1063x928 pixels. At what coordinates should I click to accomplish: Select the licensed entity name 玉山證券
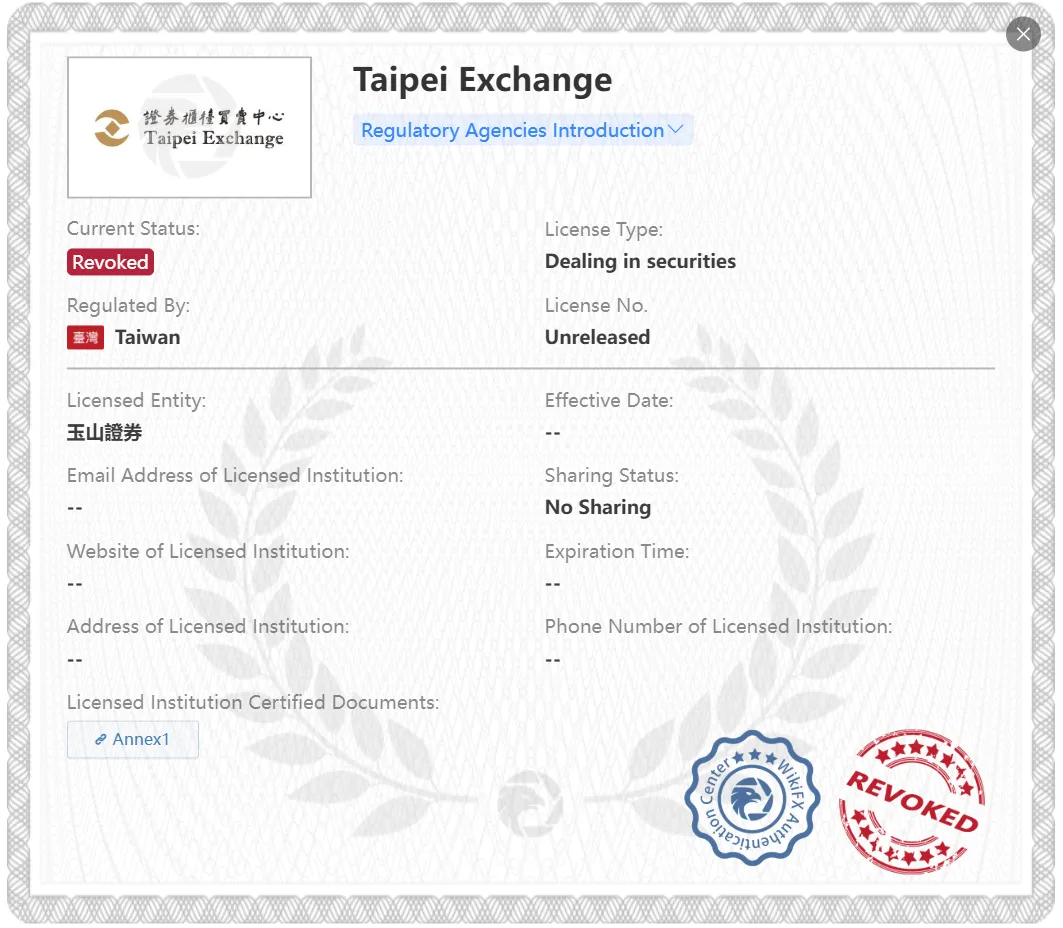coord(104,432)
